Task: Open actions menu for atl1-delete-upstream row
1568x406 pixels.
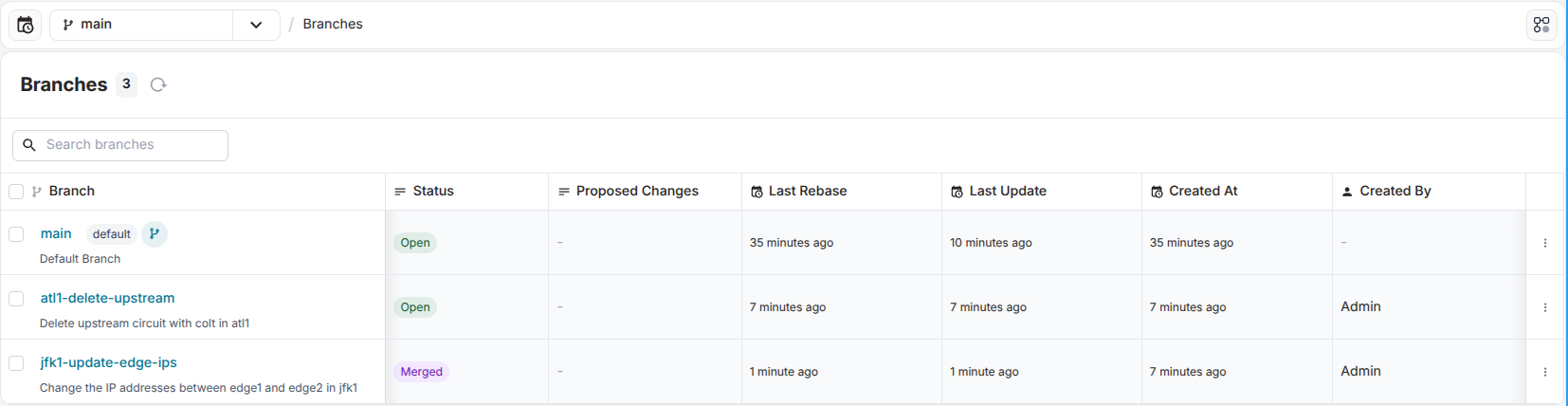Action: tap(1545, 307)
